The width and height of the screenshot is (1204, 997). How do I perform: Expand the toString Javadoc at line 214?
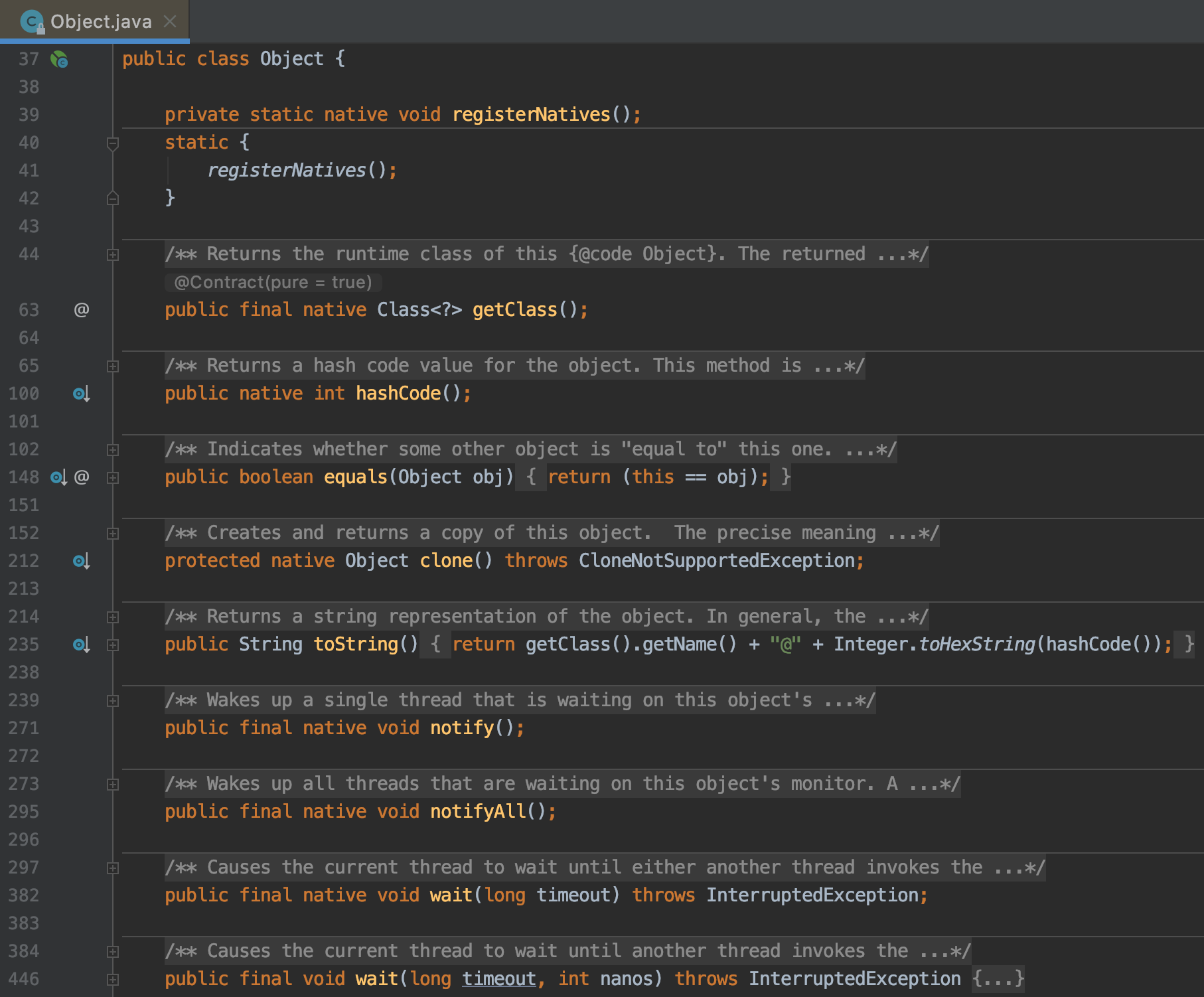(x=113, y=617)
